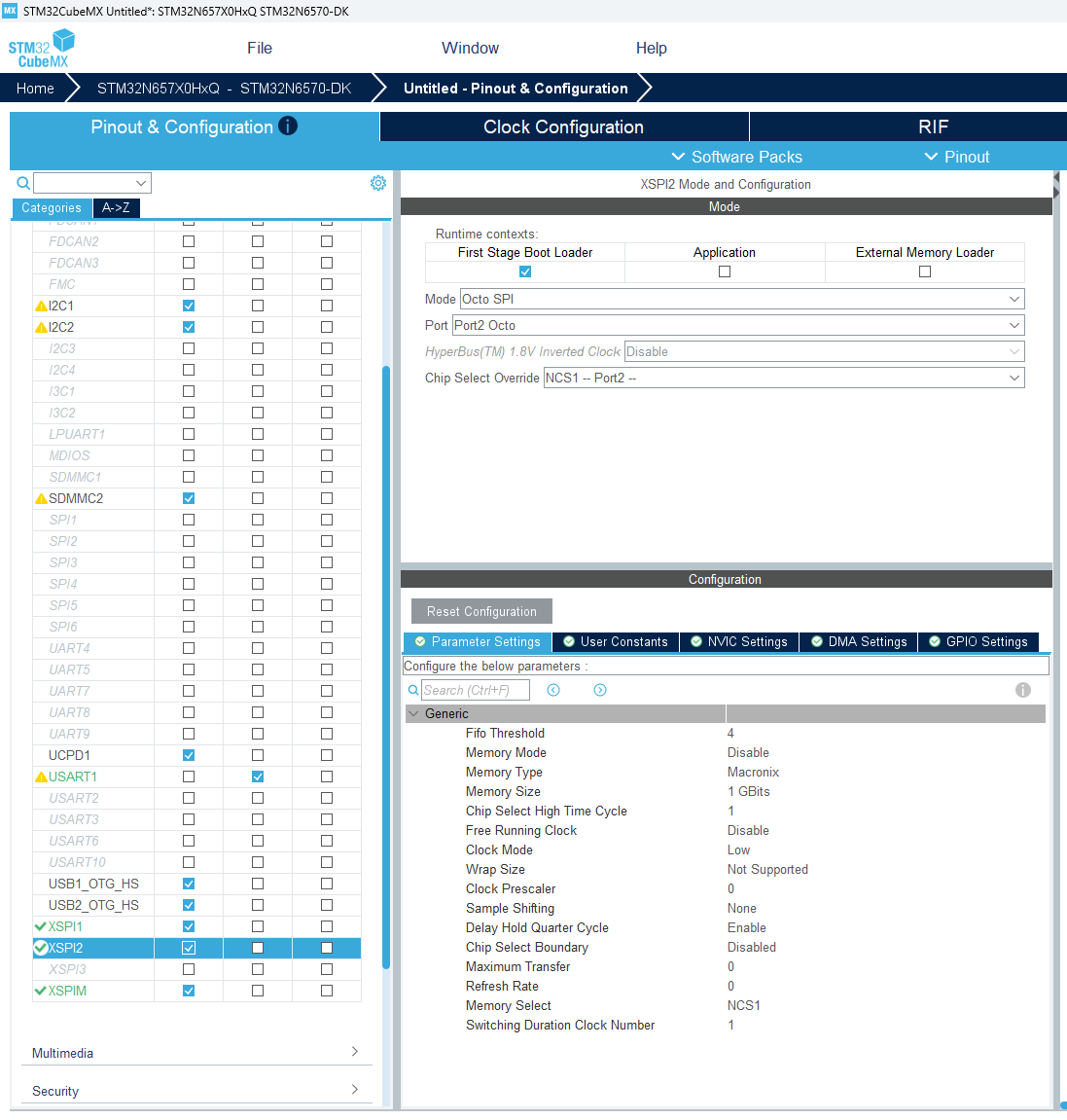This screenshot has width=1067, height=1120.
Task: Click the Fifo Threshold value 4
Action: click(730, 733)
